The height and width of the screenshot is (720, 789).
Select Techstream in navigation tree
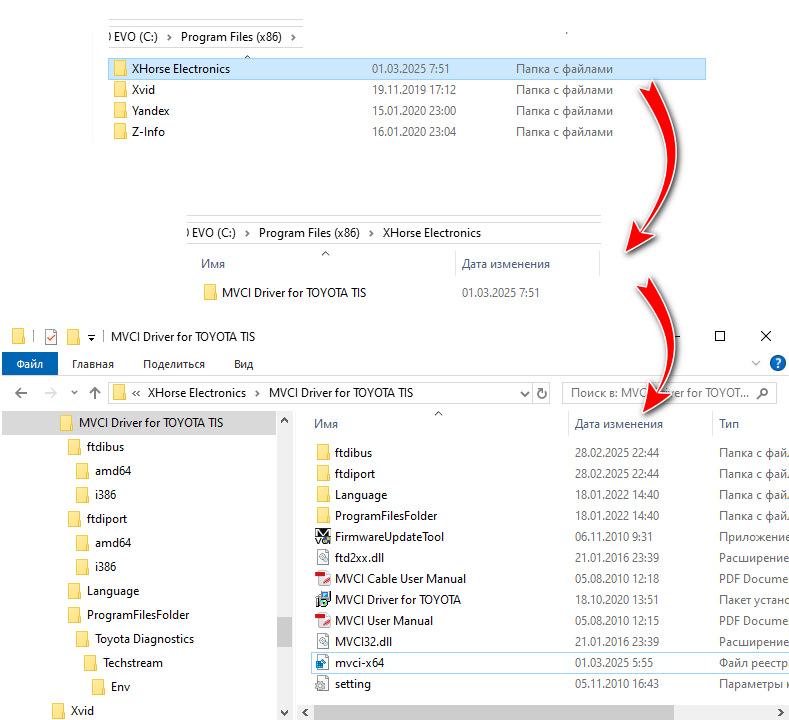pyautogui.click(x=133, y=663)
